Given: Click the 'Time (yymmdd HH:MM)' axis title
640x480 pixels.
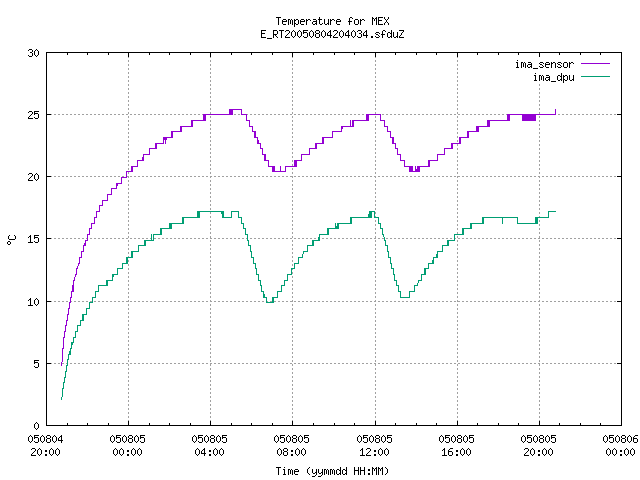Looking at the screenshot, I should pyautogui.click(x=332, y=471).
